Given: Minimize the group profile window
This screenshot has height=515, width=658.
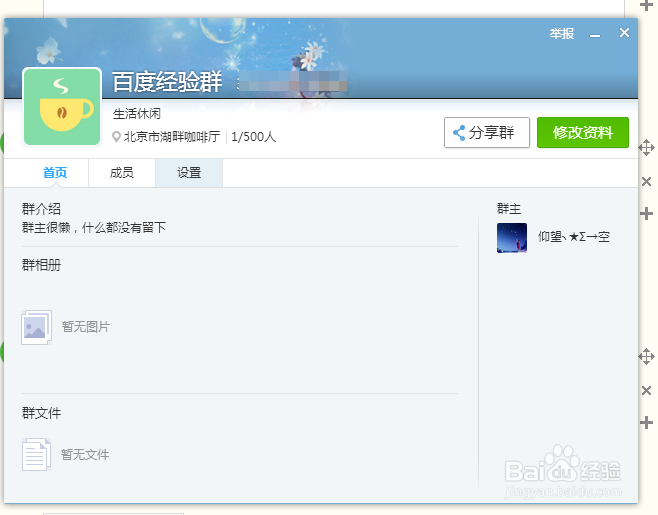Looking at the screenshot, I should click(x=595, y=35).
